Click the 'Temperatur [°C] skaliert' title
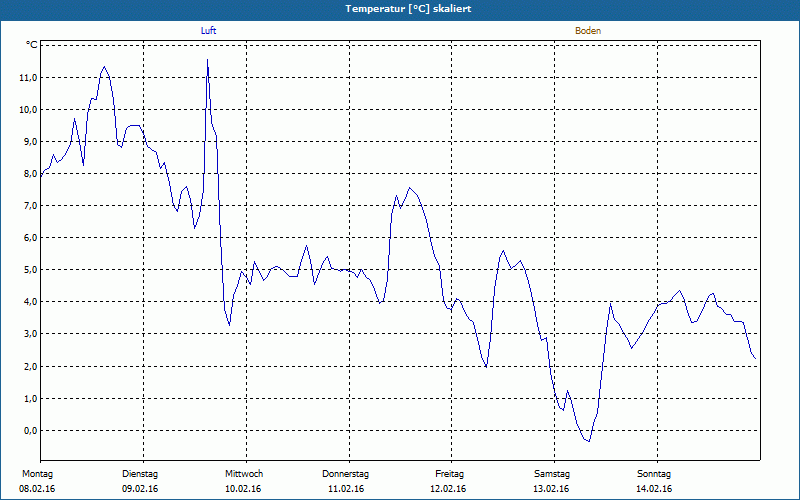The image size is (800, 500). [x=408, y=9]
